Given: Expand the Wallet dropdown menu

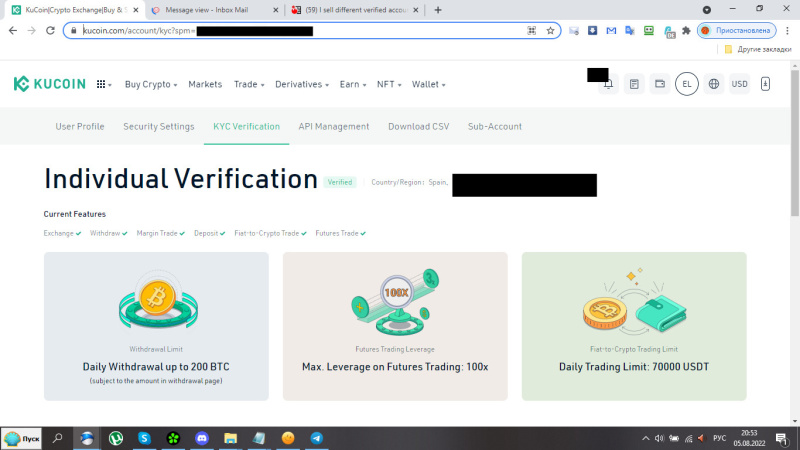Looking at the screenshot, I should (x=428, y=85).
